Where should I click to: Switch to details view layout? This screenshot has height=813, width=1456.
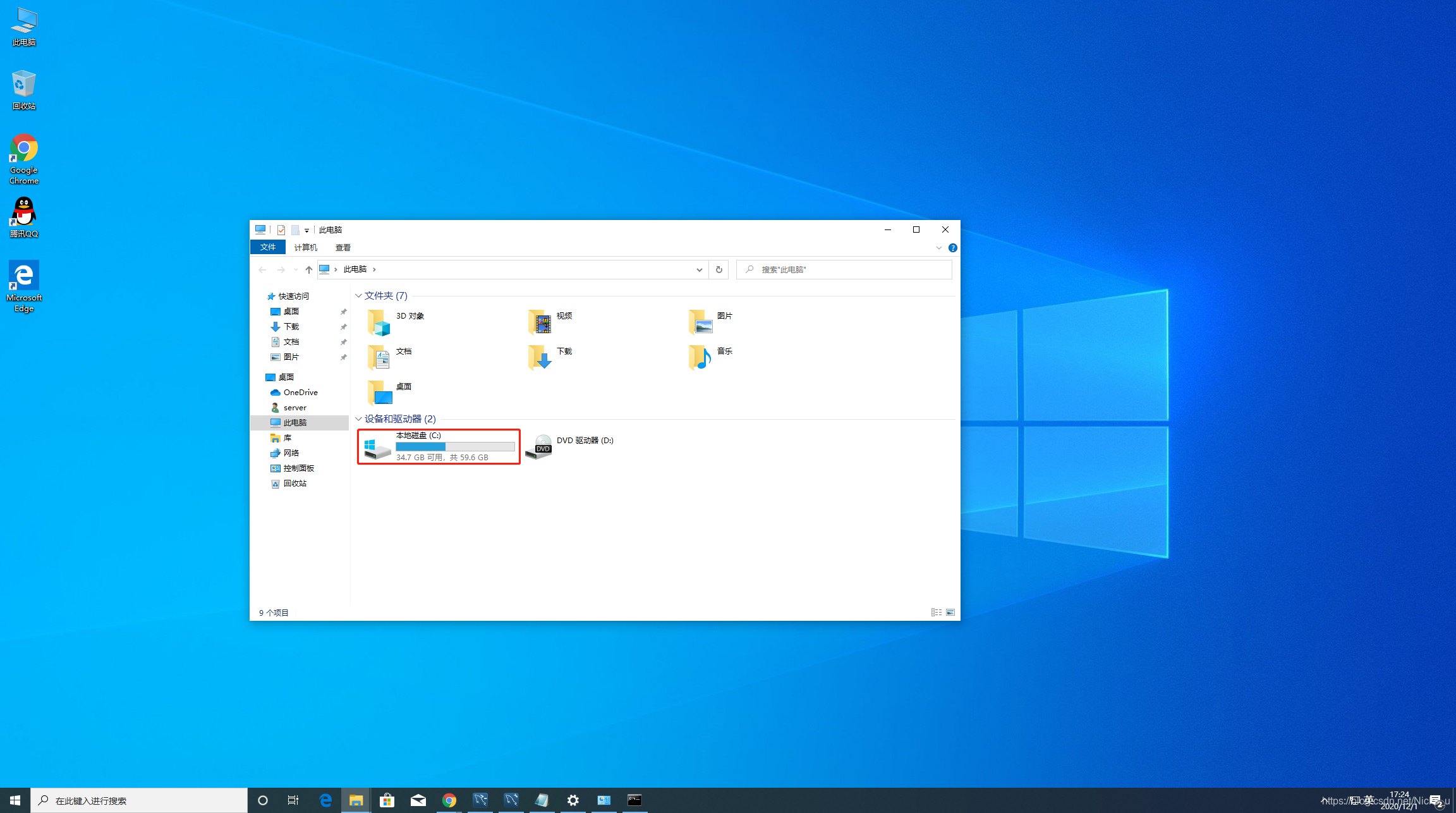point(936,613)
